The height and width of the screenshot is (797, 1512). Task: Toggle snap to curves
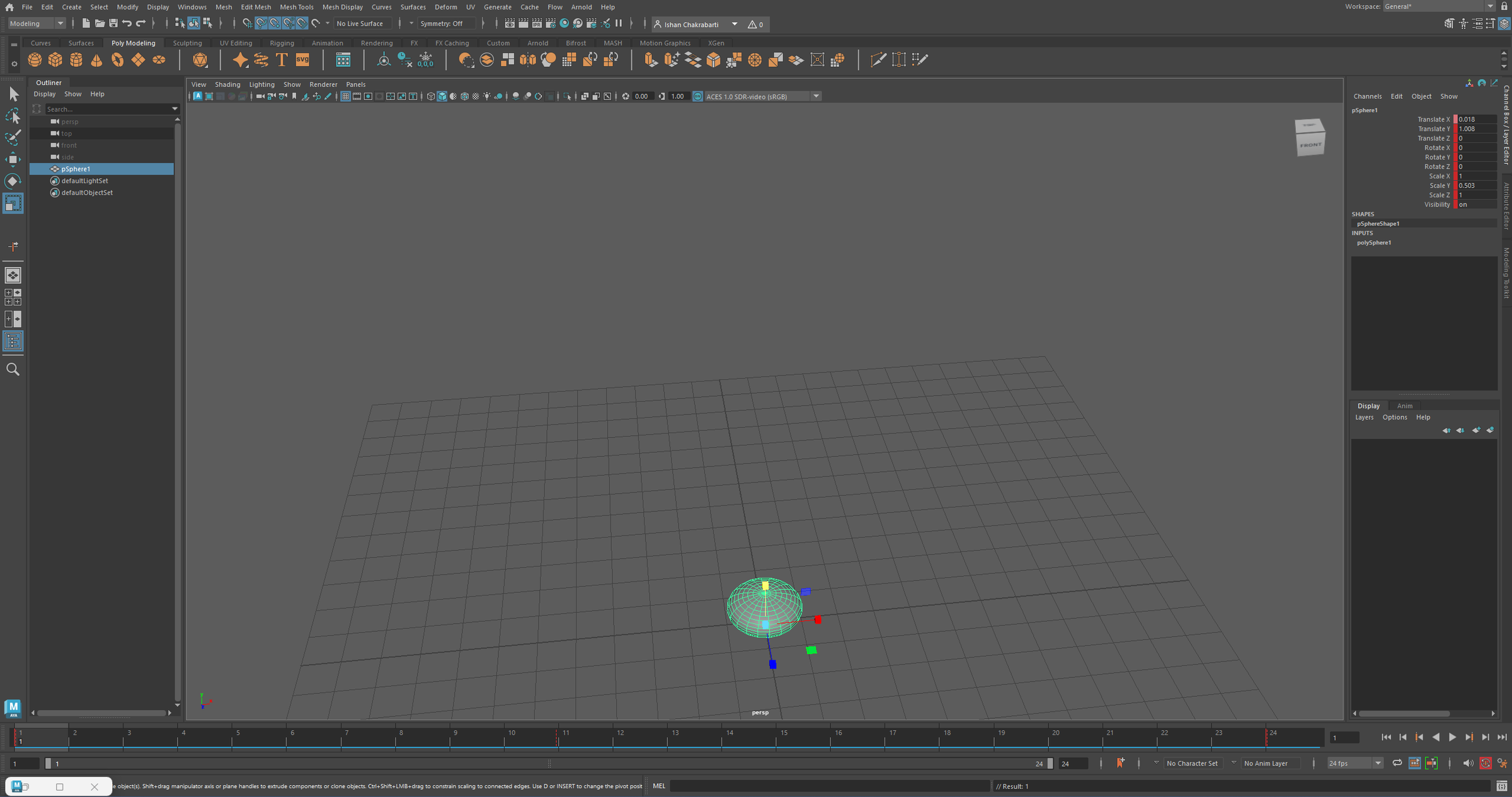tap(261, 24)
